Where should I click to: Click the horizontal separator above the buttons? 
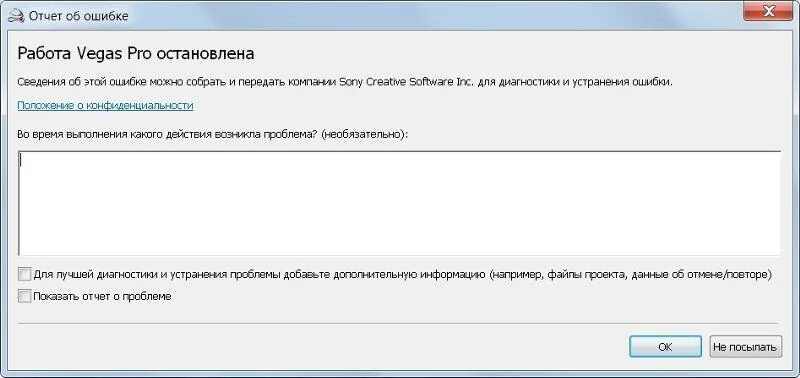(398, 323)
